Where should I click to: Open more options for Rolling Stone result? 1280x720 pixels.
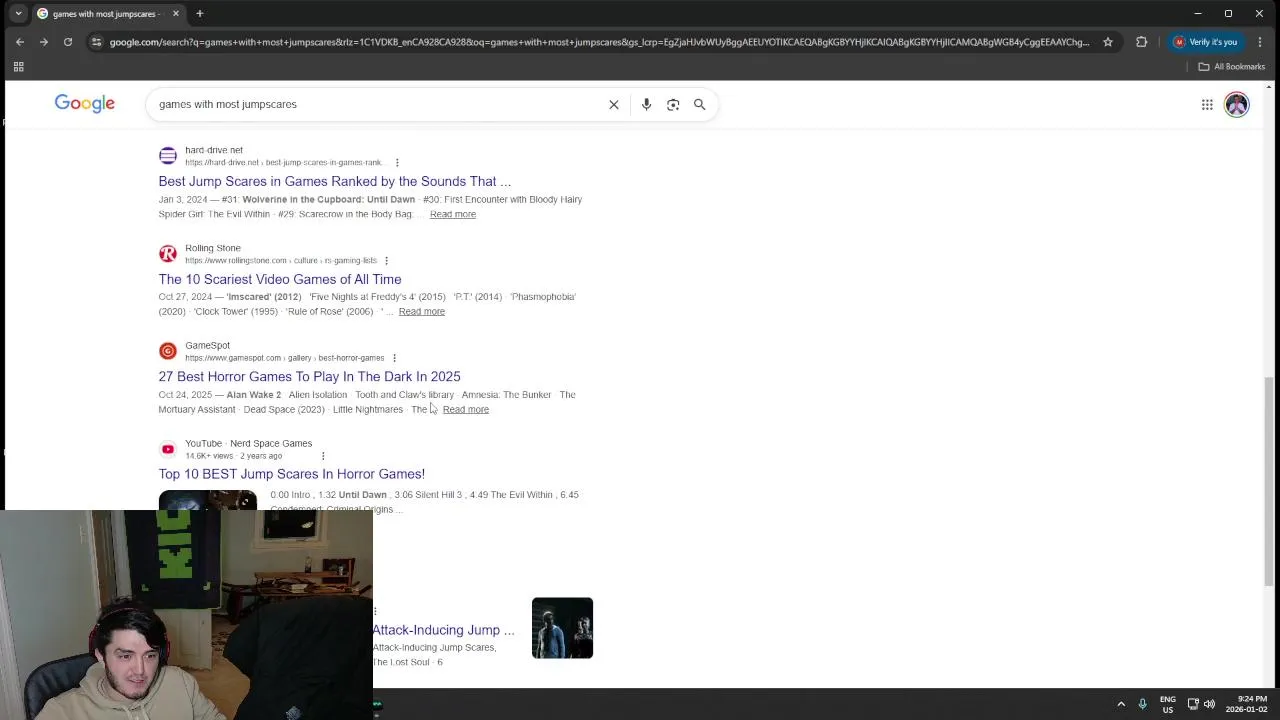[x=386, y=260]
